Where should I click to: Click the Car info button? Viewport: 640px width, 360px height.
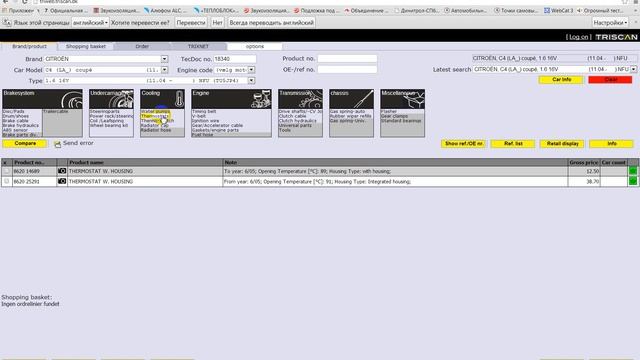(562, 80)
